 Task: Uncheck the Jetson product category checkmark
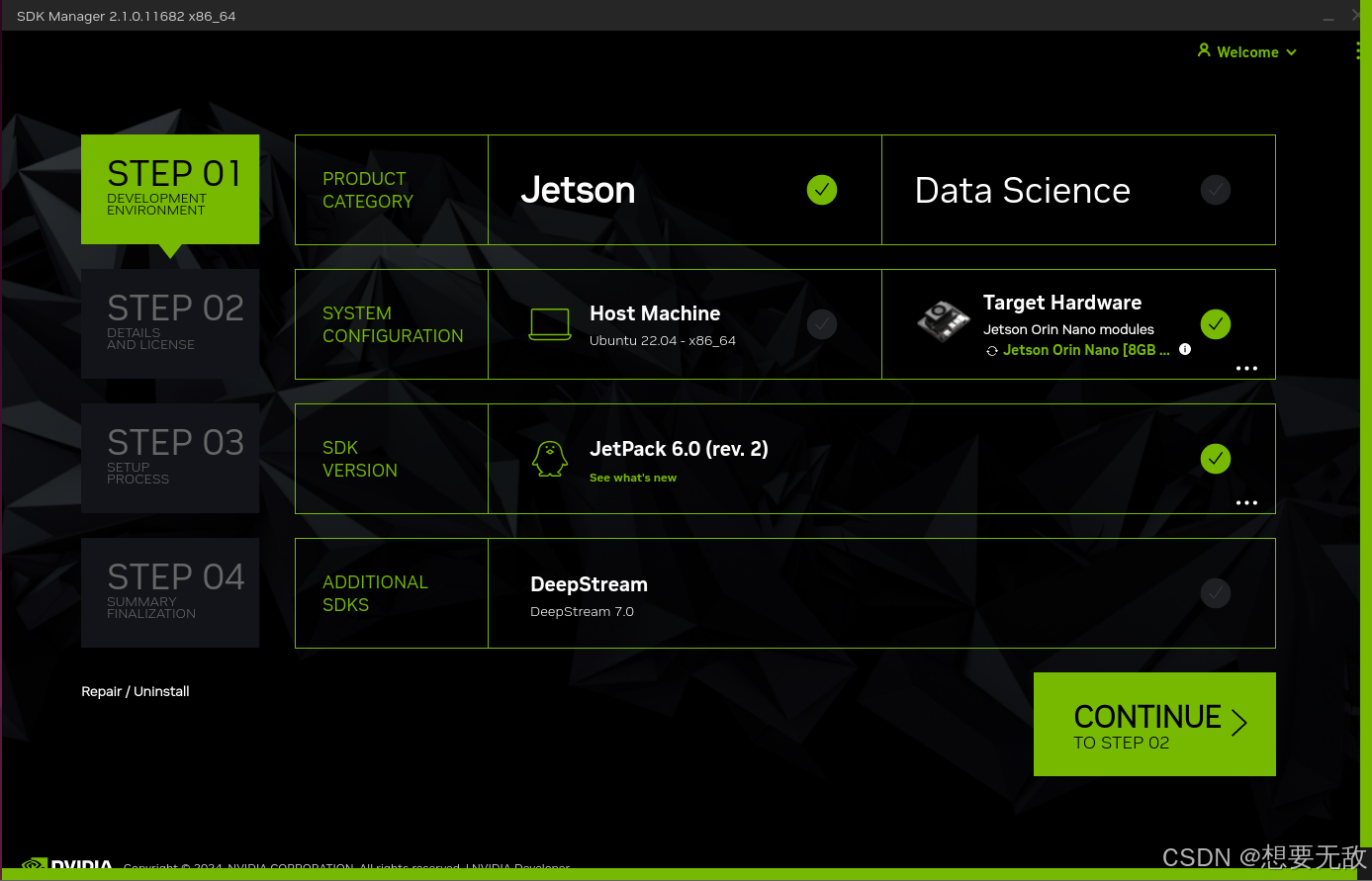[x=821, y=190]
